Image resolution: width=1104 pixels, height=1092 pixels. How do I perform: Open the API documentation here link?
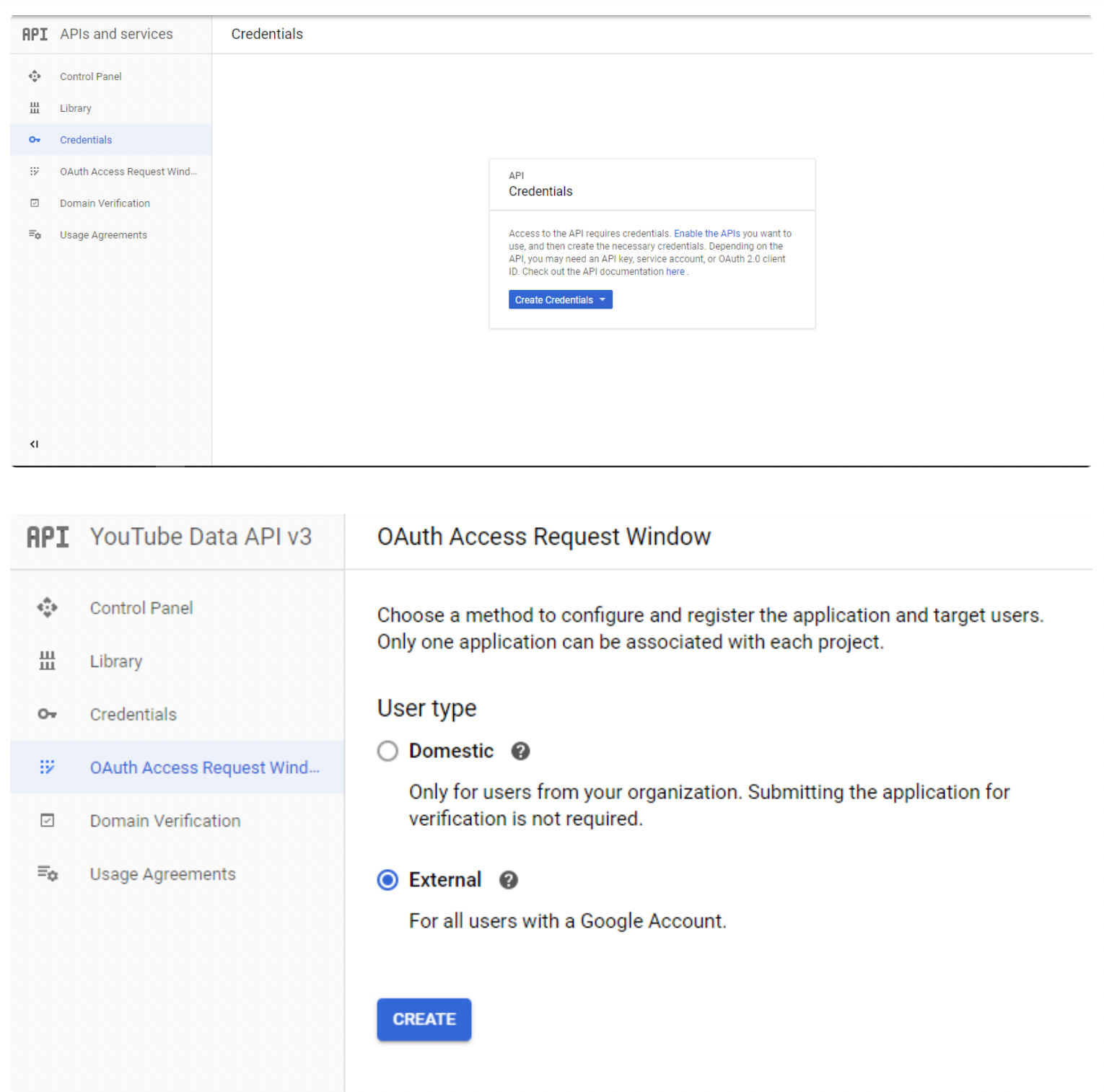tap(675, 271)
